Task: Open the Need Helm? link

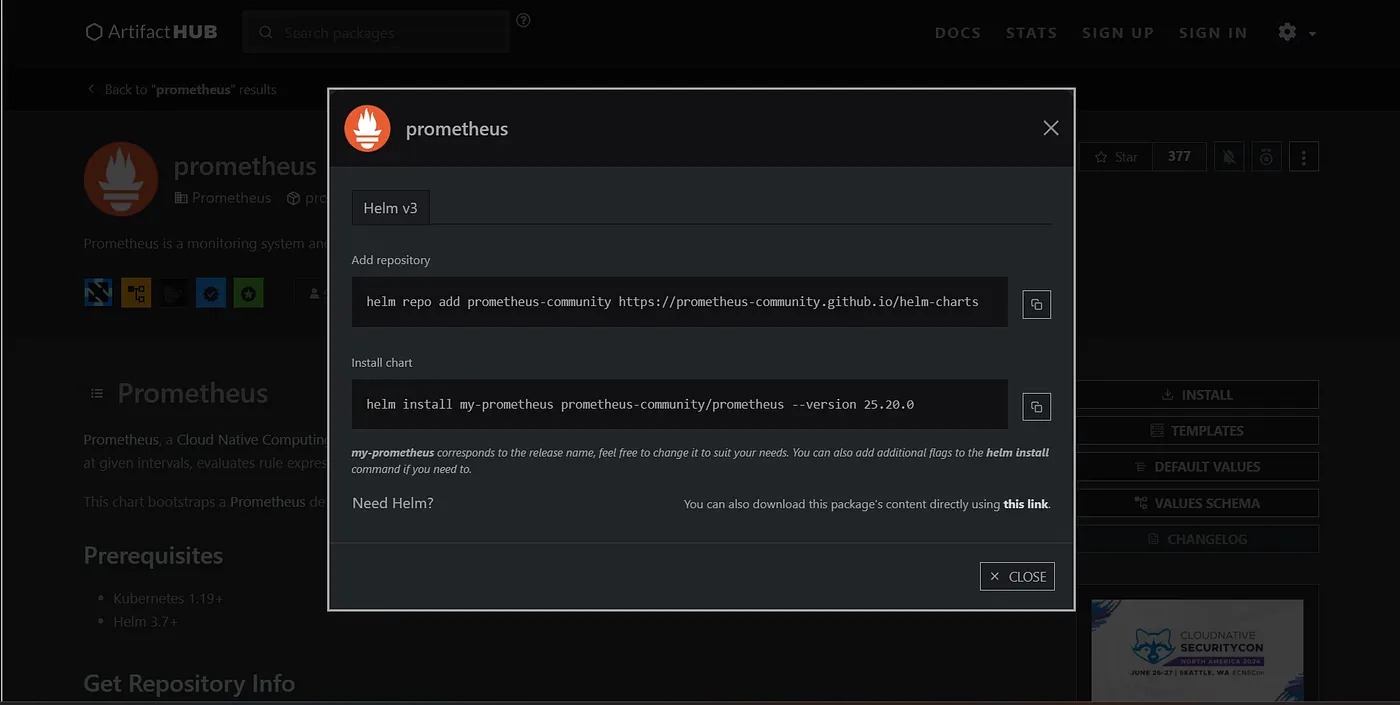Action: coord(393,503)
